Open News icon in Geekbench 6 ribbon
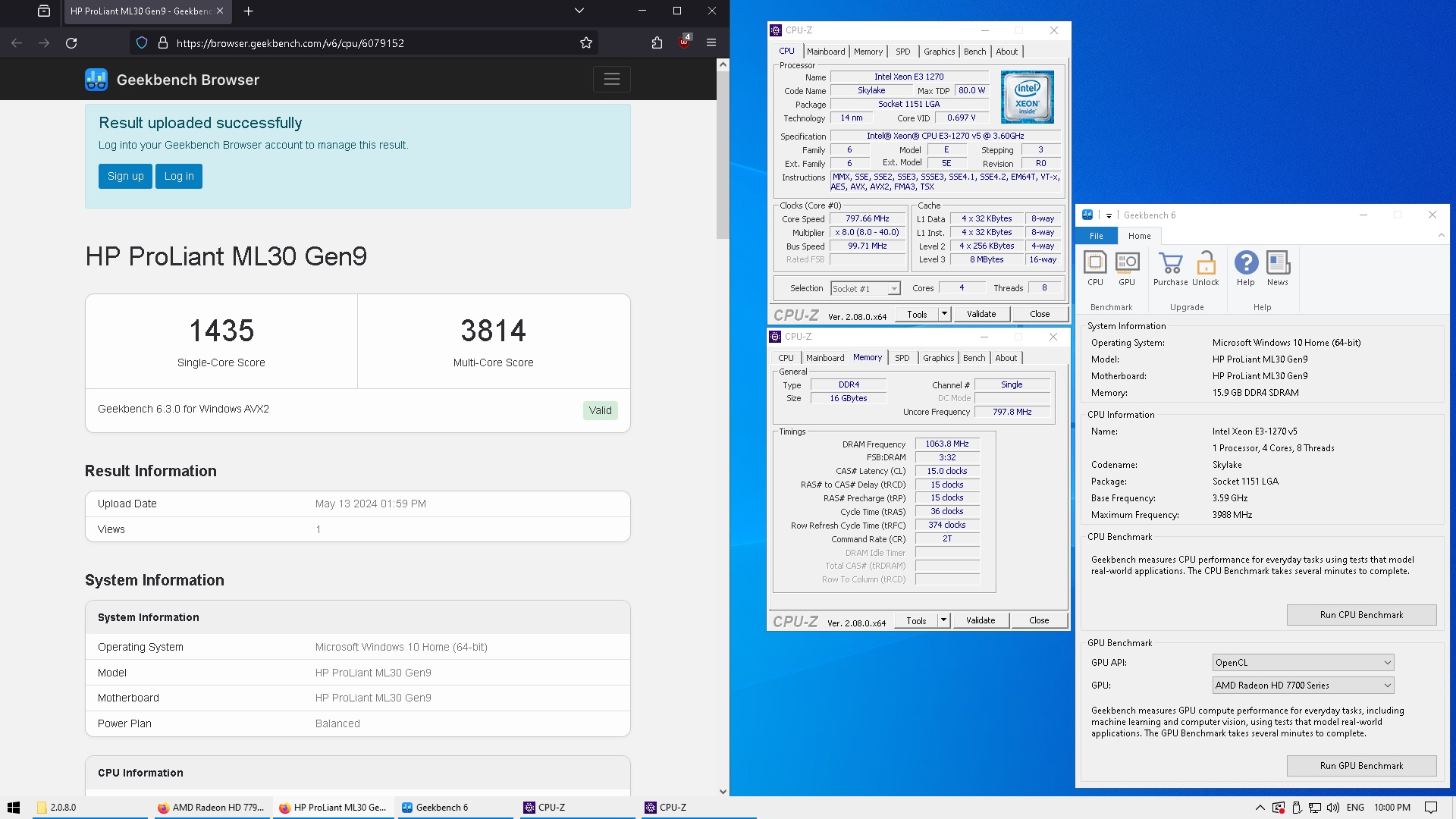Viewport: 1456px width, 819px height. click(1278, 268)
